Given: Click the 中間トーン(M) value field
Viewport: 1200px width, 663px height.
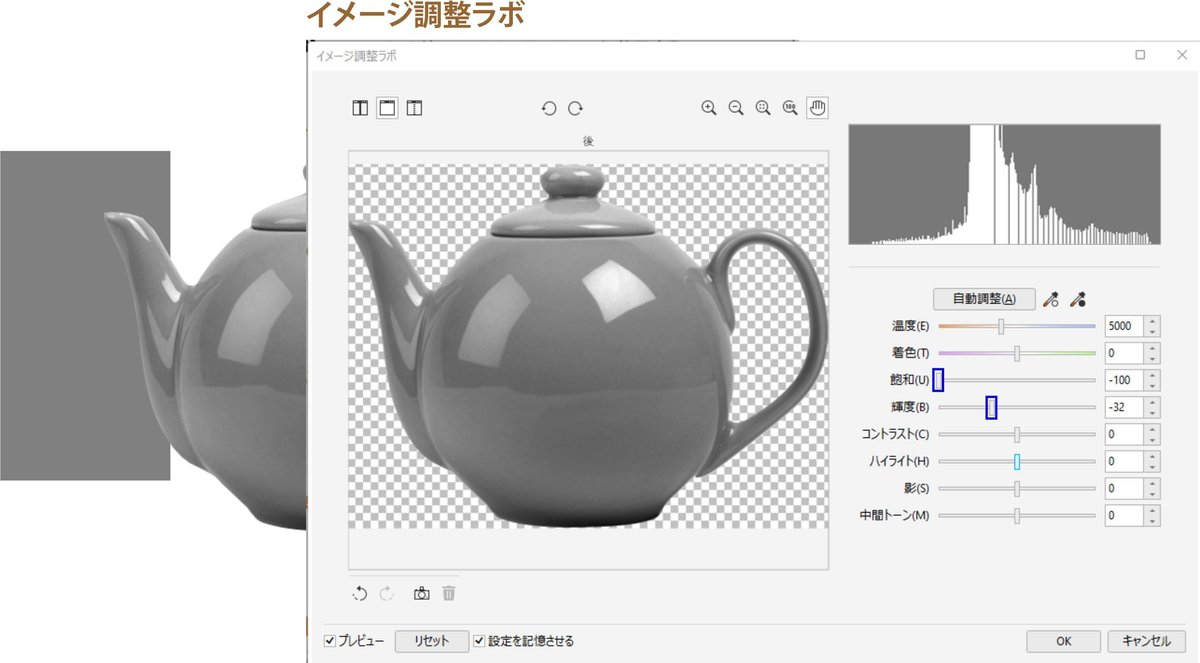Looking at the screenshot, I should pos(1124,515).
